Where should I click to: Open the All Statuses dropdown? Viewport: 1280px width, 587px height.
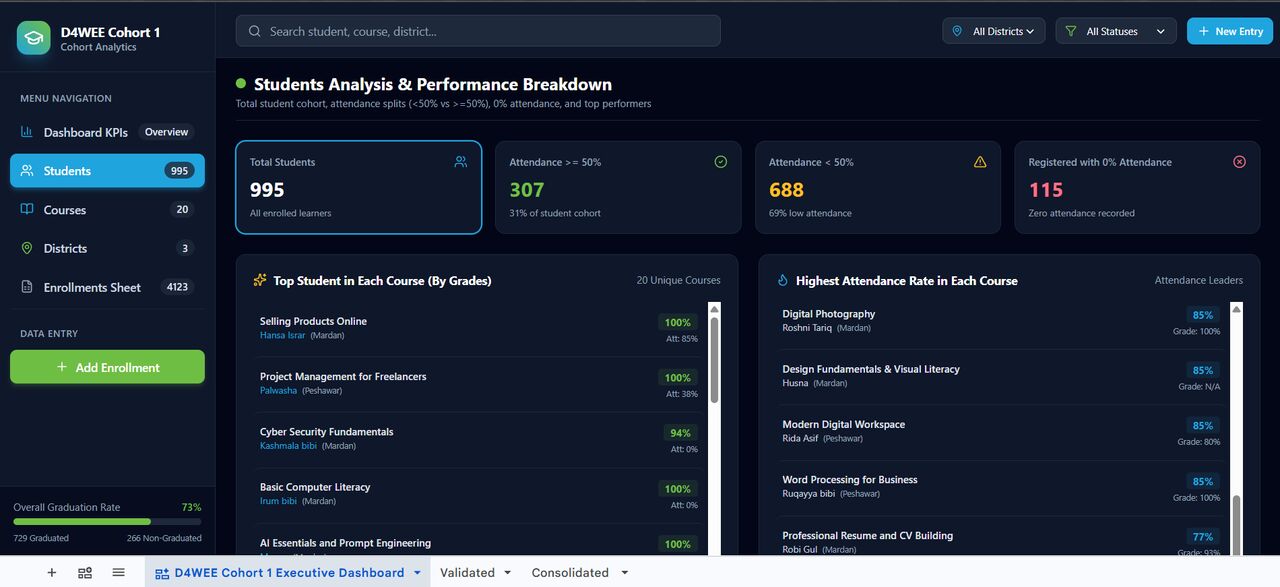click(1117, 31)
